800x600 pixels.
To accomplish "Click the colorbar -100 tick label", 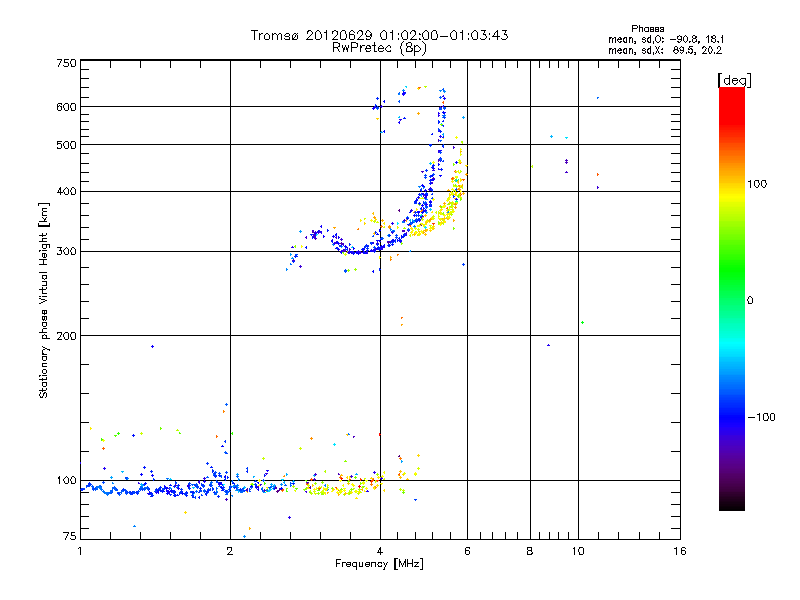I will pyautogui.click(x=761, y=417).
